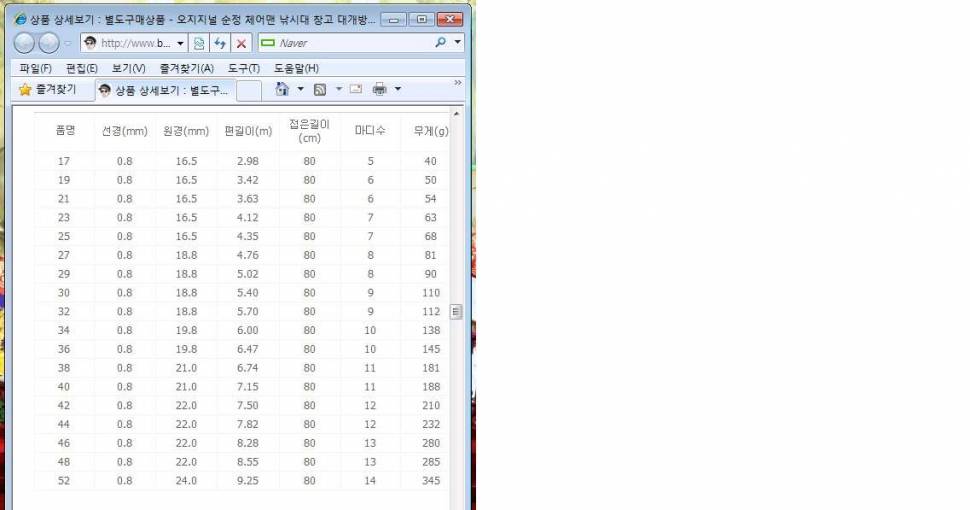Click the 345 weight value
Screen dimensions: 970x510
431,480
